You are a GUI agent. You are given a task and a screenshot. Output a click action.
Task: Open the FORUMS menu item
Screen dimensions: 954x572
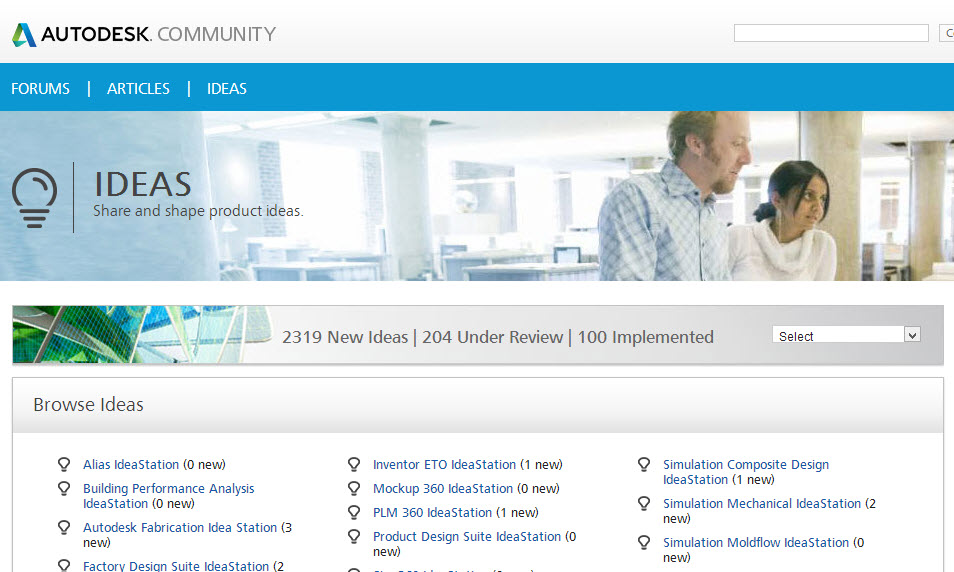coord(40,89)
